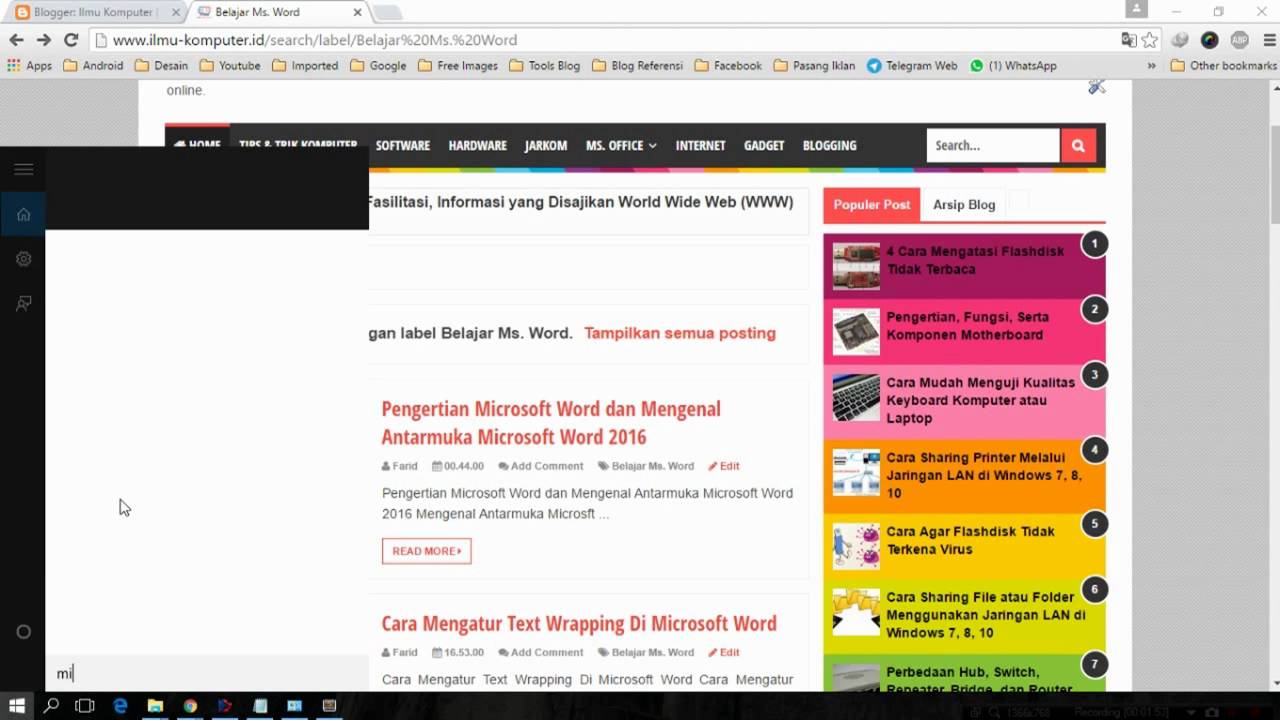This screenshot has width=1280, height=720.
Task: Select the Populer Post tab
Action: pyautogui.click(x=871, y=205)
